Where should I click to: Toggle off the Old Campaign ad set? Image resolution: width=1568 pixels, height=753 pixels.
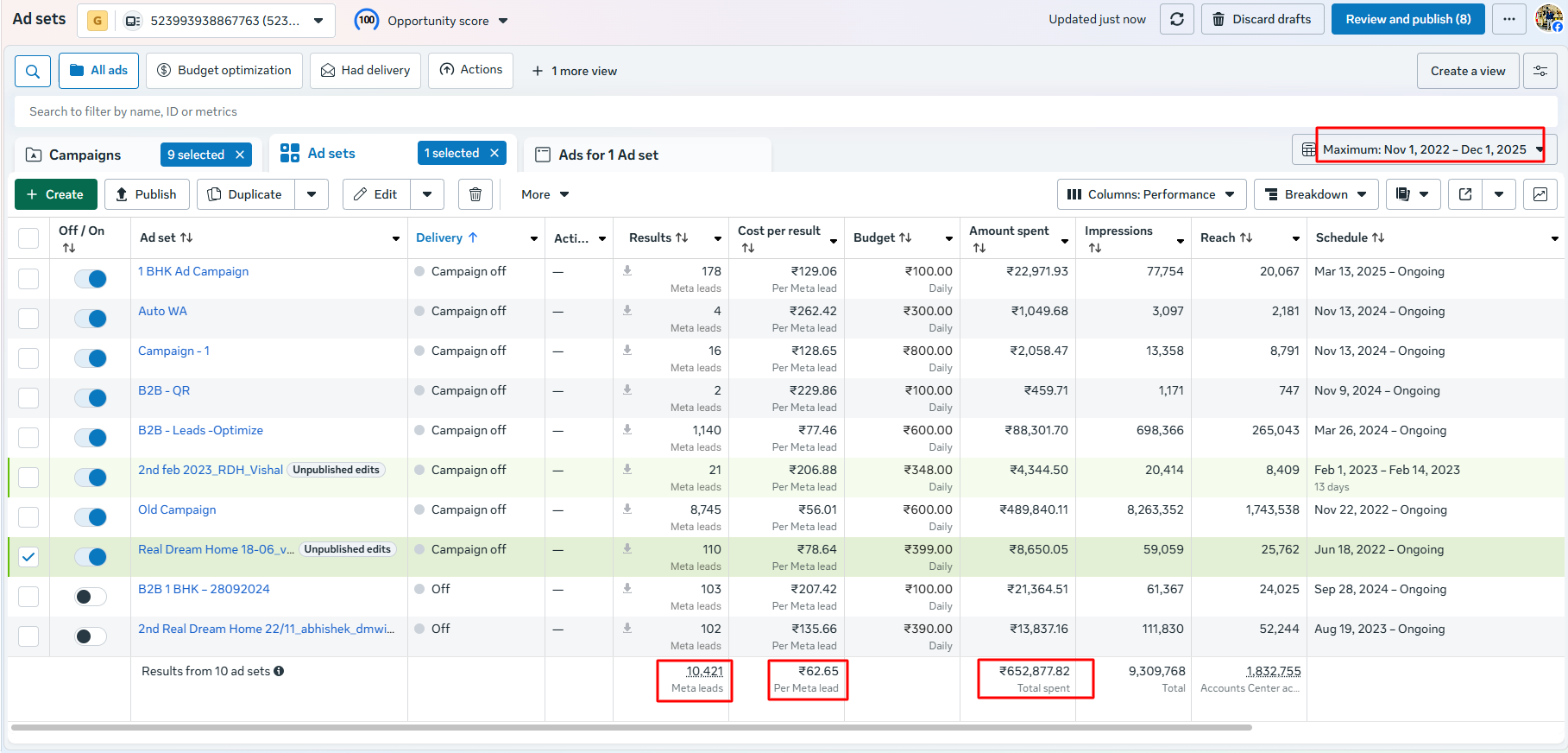[91, 517]
